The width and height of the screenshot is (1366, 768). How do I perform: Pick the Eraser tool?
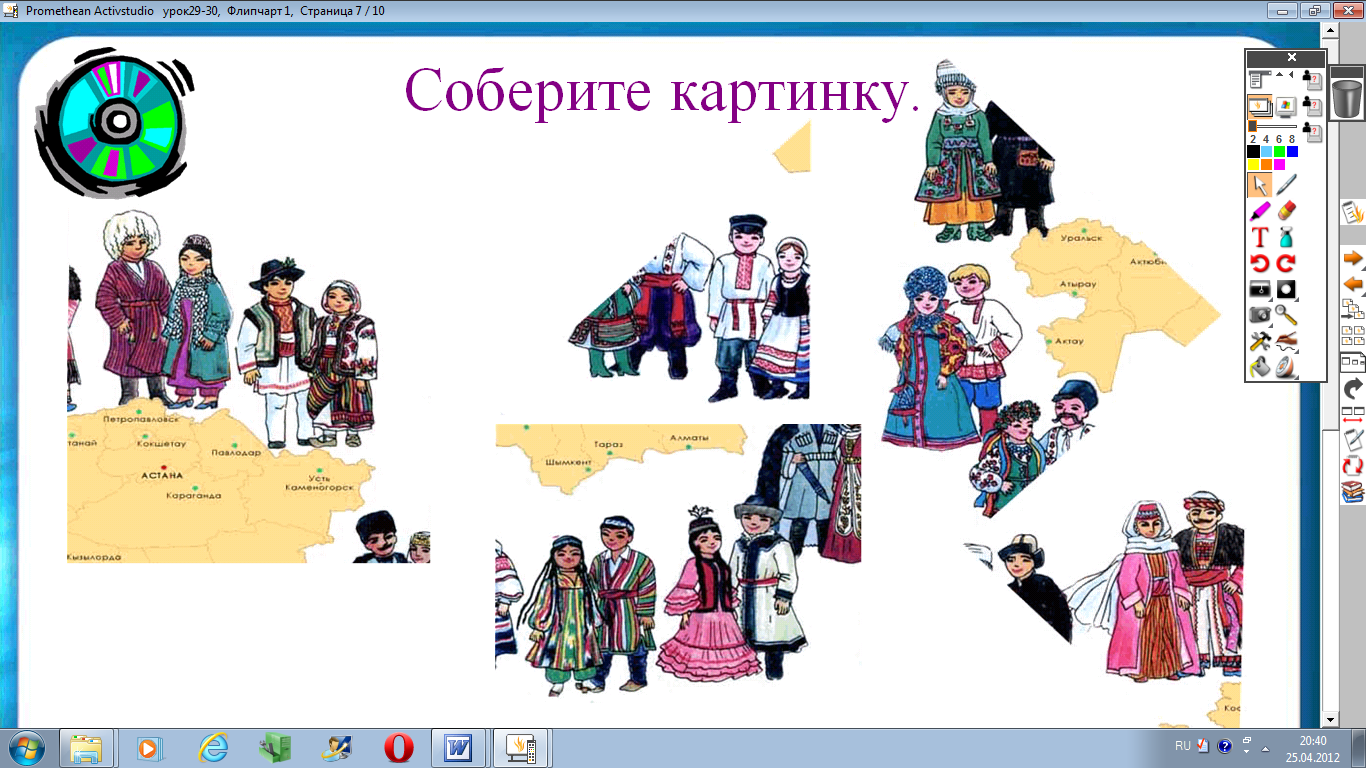pyautogui.click(x=1286, y=211)
